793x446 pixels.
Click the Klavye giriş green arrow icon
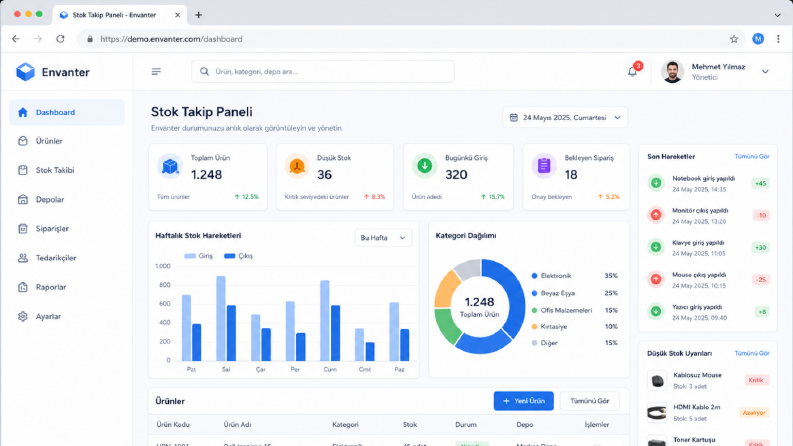[656, 247]
